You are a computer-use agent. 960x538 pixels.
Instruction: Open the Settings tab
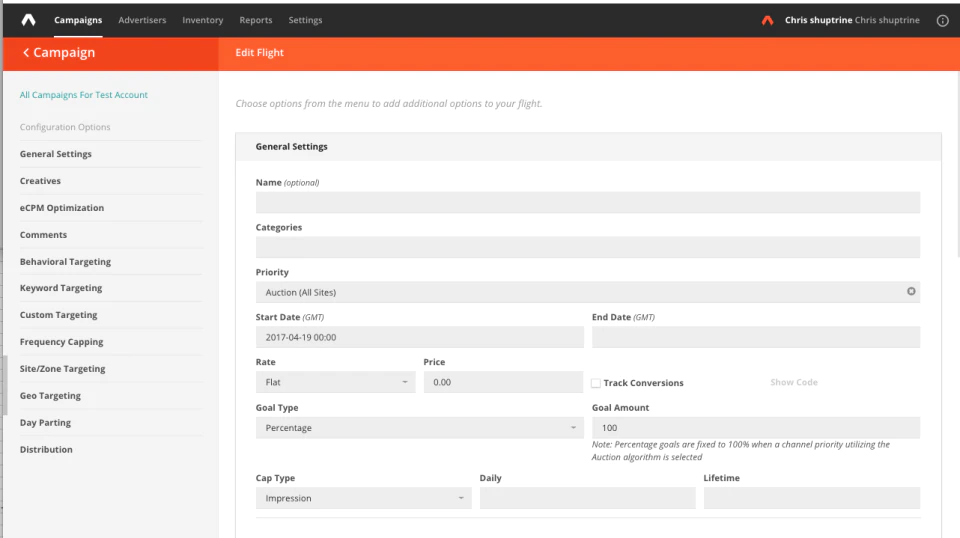[x=305, y=20]
